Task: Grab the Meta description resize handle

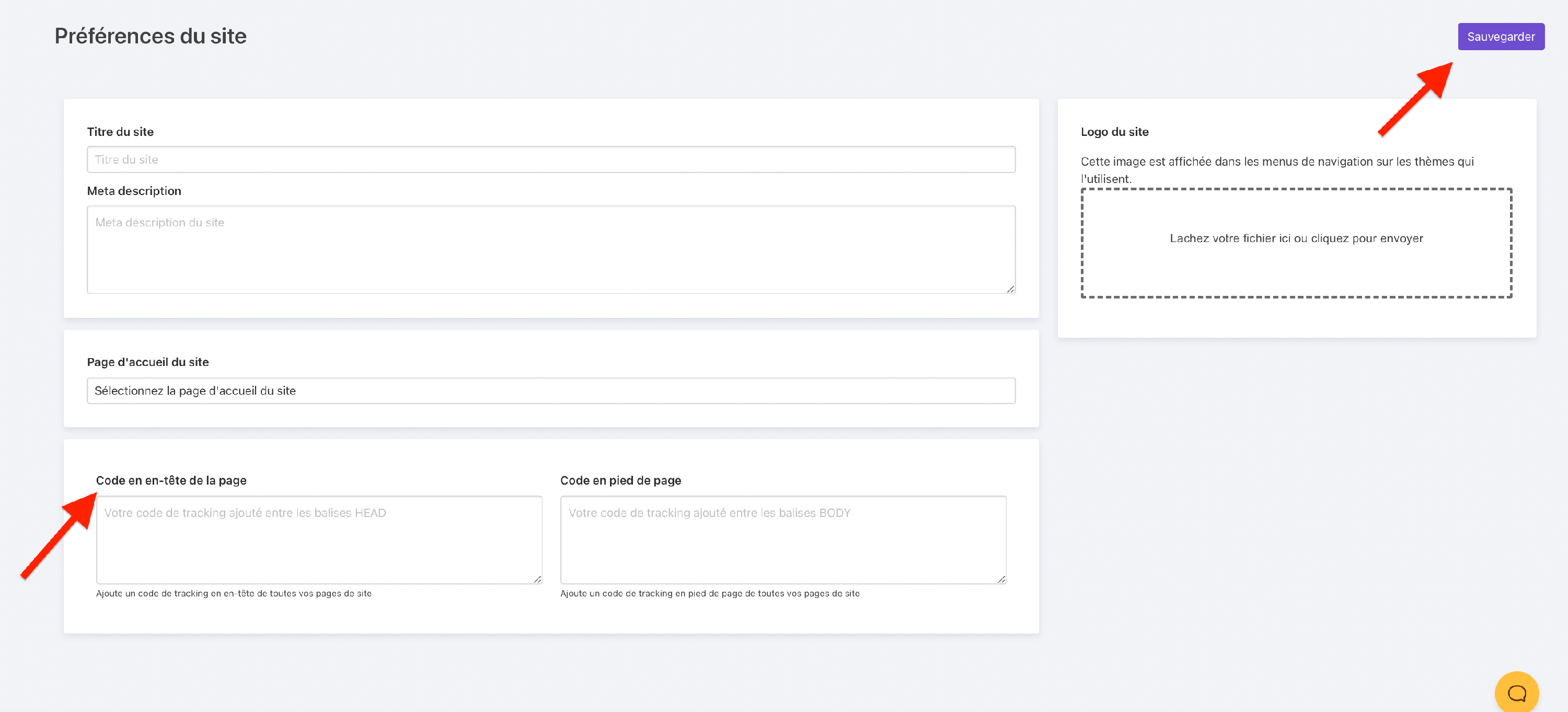Action: coord(1010,289)
